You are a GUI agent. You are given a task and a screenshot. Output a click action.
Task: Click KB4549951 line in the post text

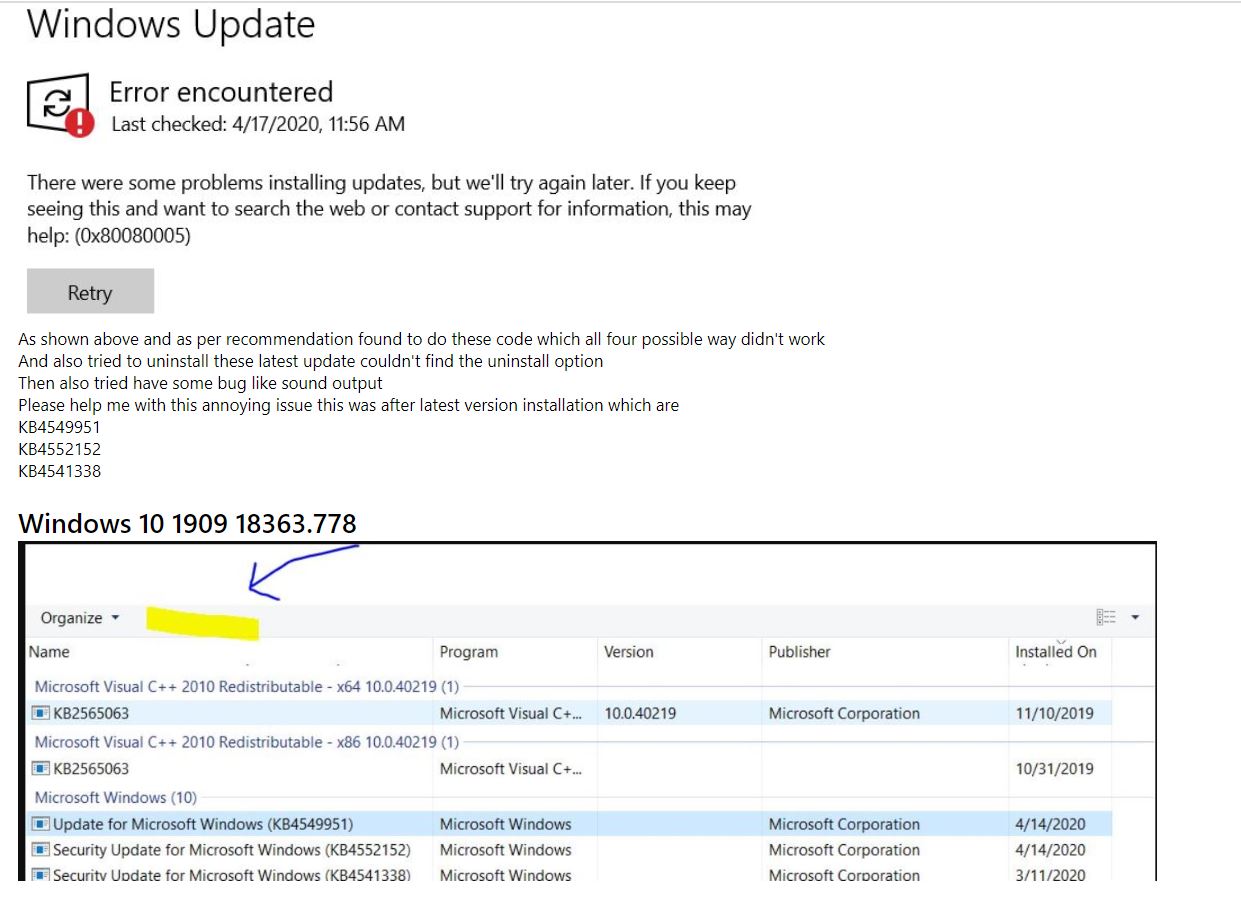pos(59,427)
